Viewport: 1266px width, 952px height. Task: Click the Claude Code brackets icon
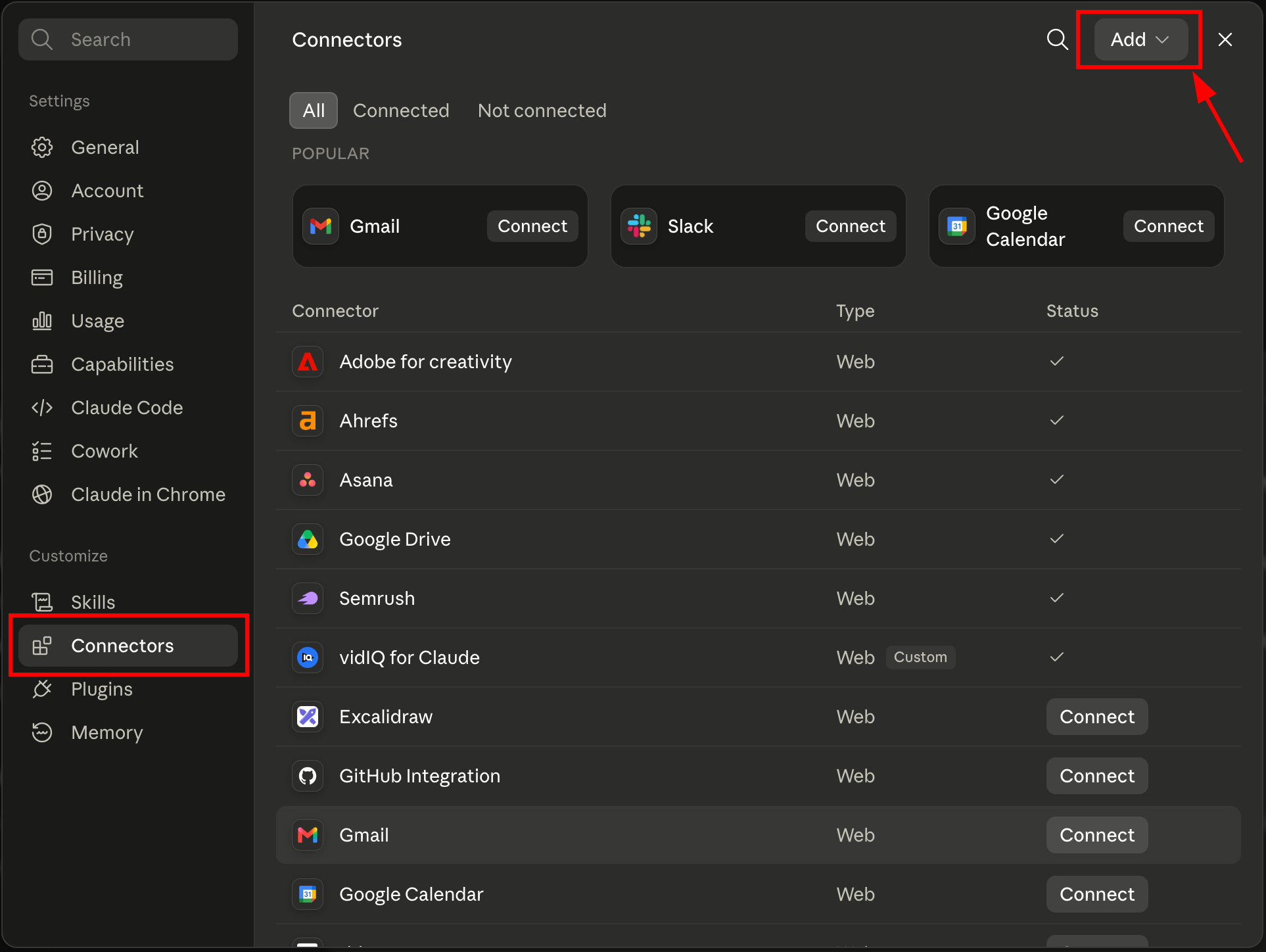pyautogui.click(x=42, y=408)
